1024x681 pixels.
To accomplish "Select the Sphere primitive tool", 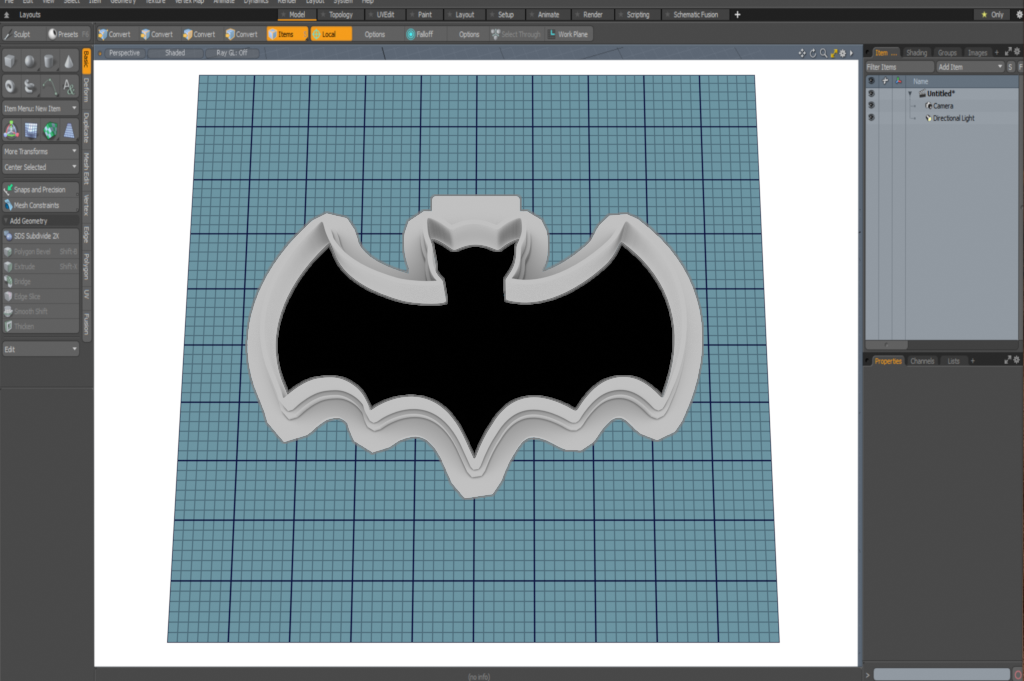I will click(28, 61).
